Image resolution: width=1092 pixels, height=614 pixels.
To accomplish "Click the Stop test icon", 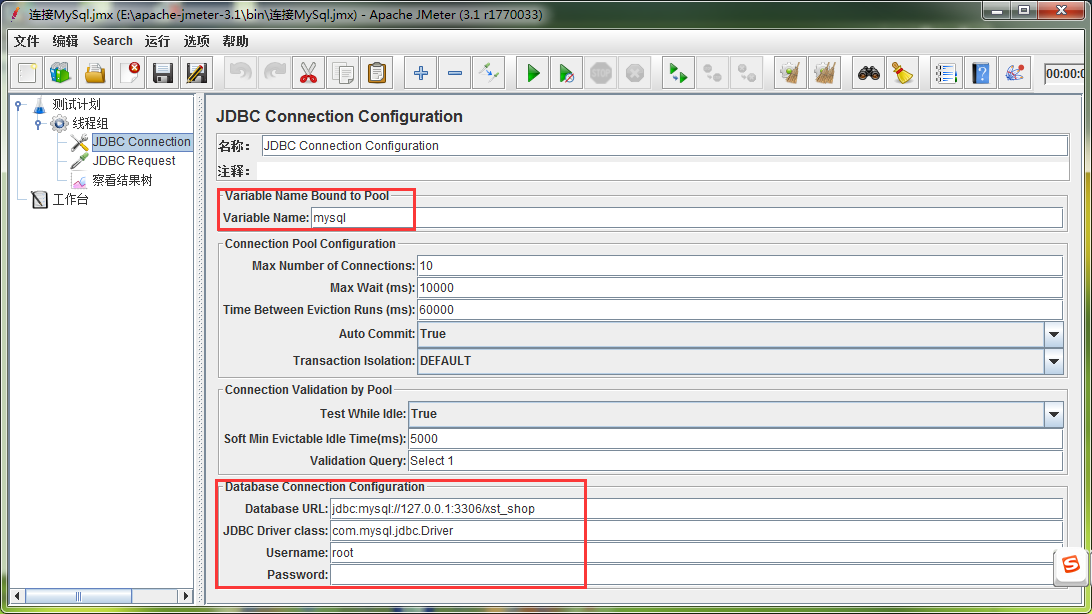I will click(601, 73).
